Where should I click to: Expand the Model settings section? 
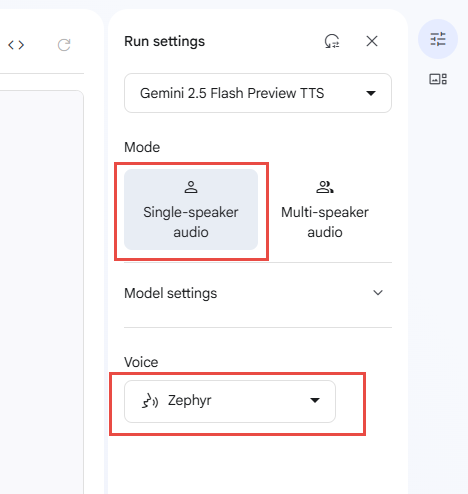pos(258,293)
